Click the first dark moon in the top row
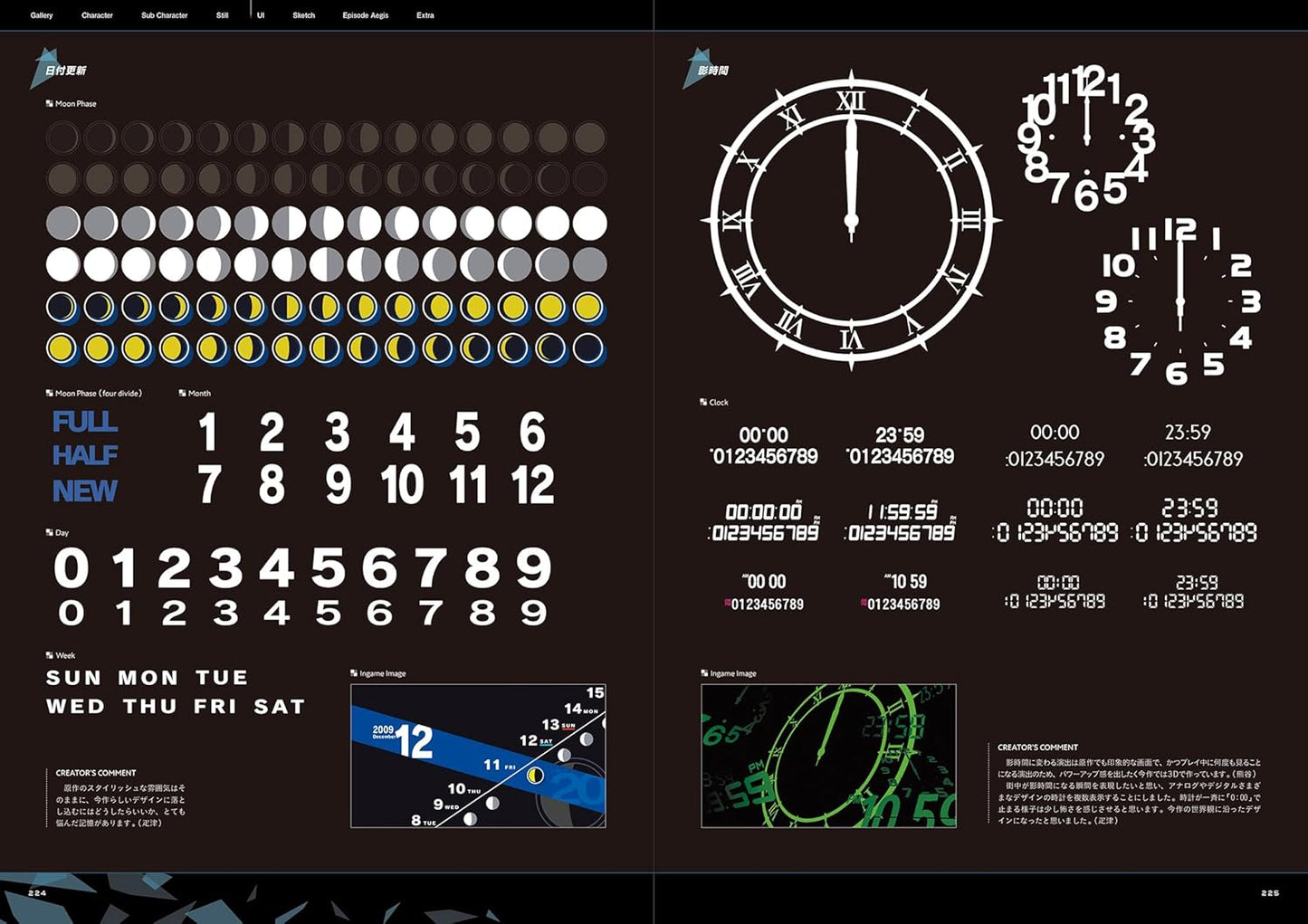The image size is (1308, 924). [x=62, y=138]
